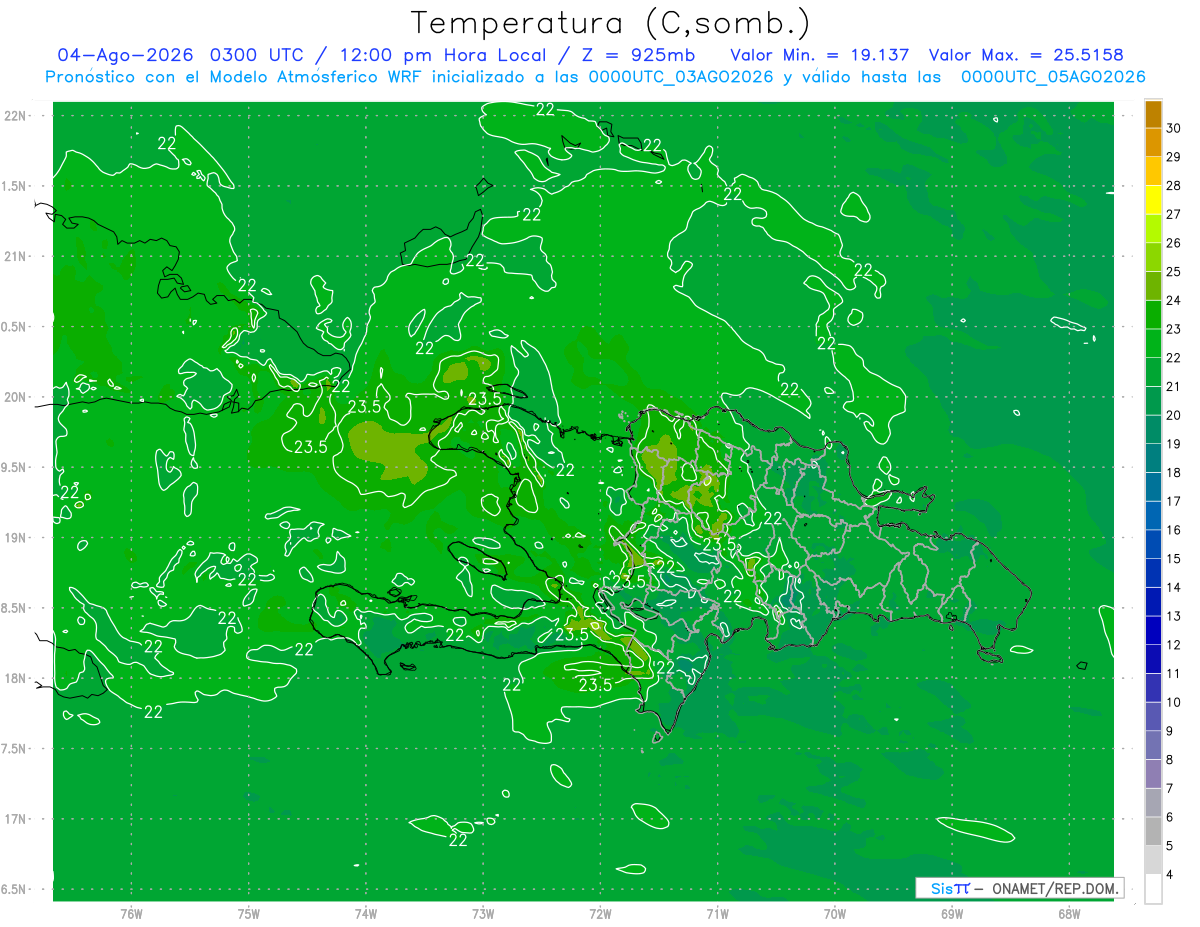Image resolution: width=1200 pixels, height=927 pixels.
Task: Click colorbar scale label '10'
Action: point(1174,703)
